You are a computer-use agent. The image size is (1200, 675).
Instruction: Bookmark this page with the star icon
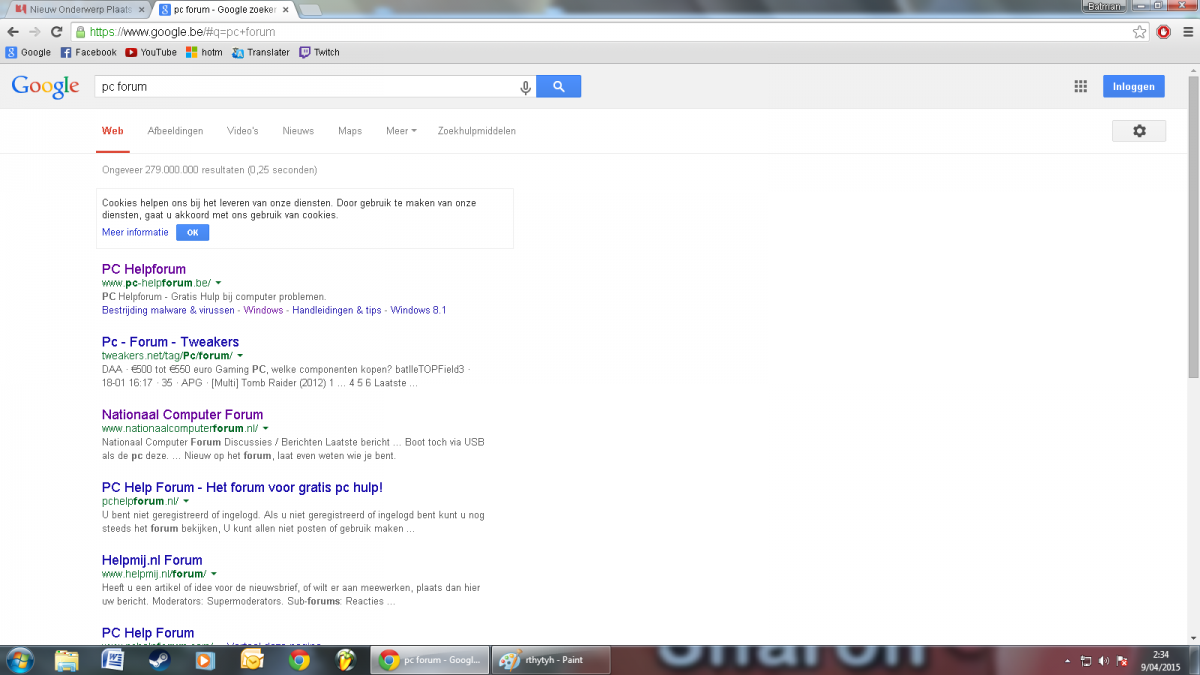pos(1139,32)
